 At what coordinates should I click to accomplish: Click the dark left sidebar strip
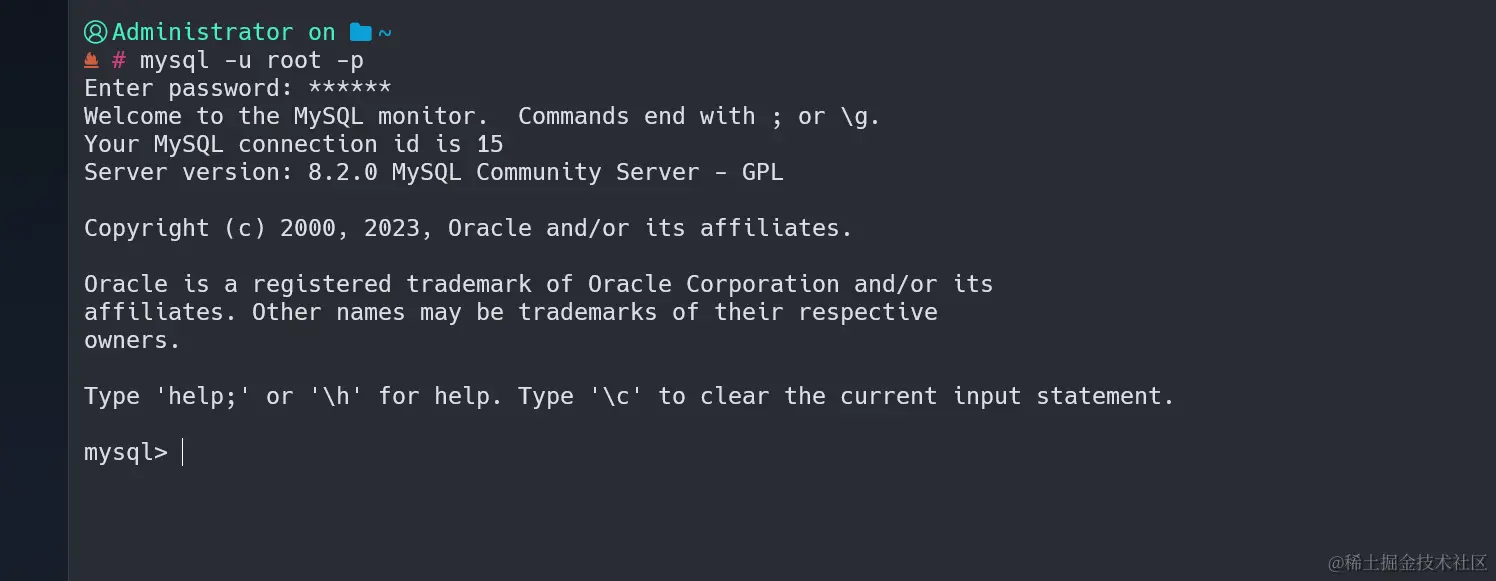coord(34,290)
